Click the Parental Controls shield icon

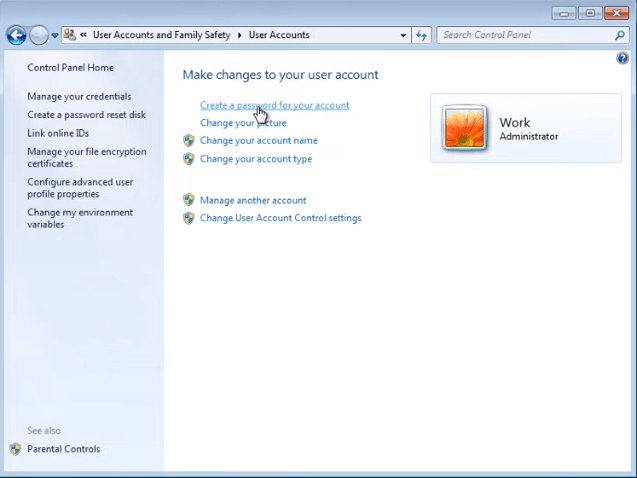tap(15, 449)
